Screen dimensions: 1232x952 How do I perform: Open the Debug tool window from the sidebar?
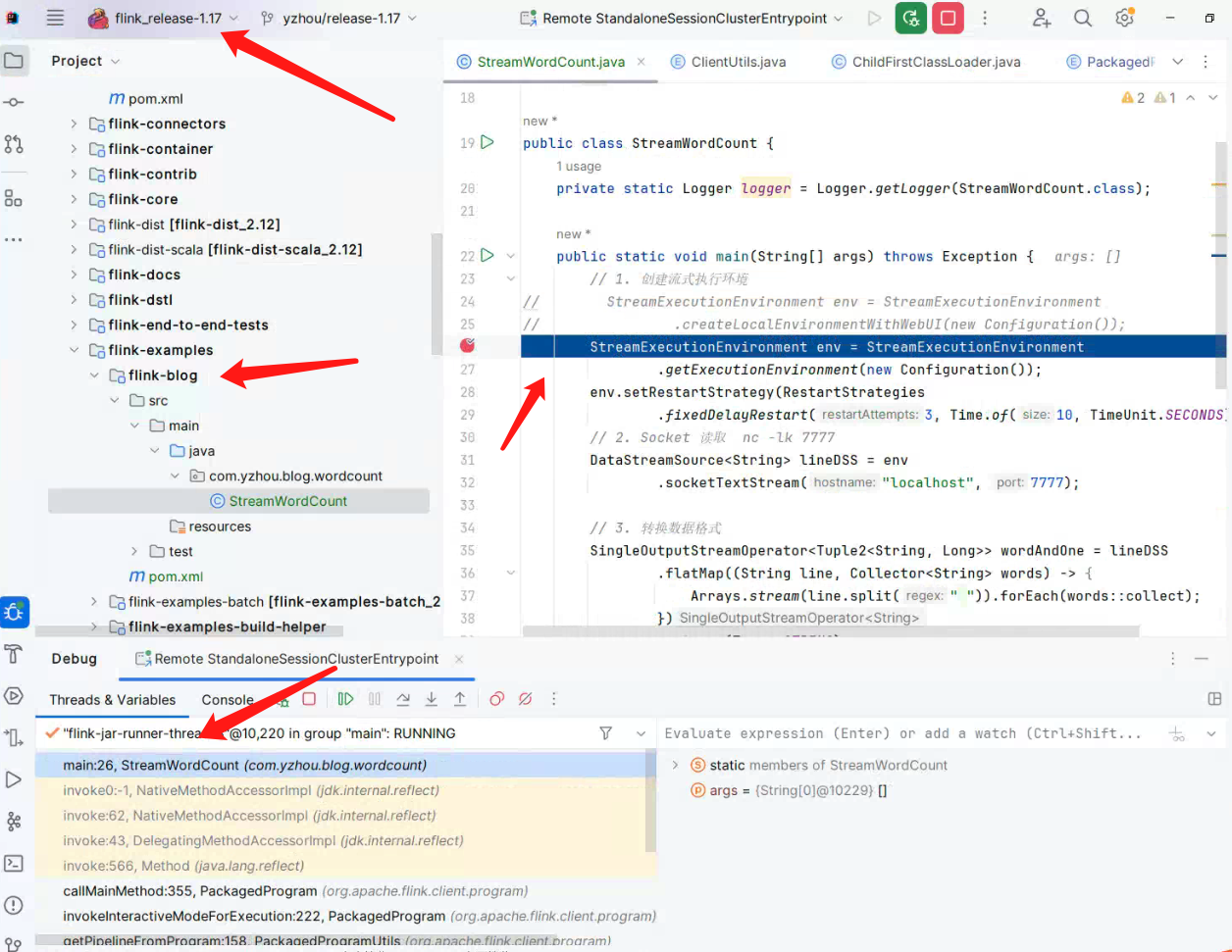(14, 613)
